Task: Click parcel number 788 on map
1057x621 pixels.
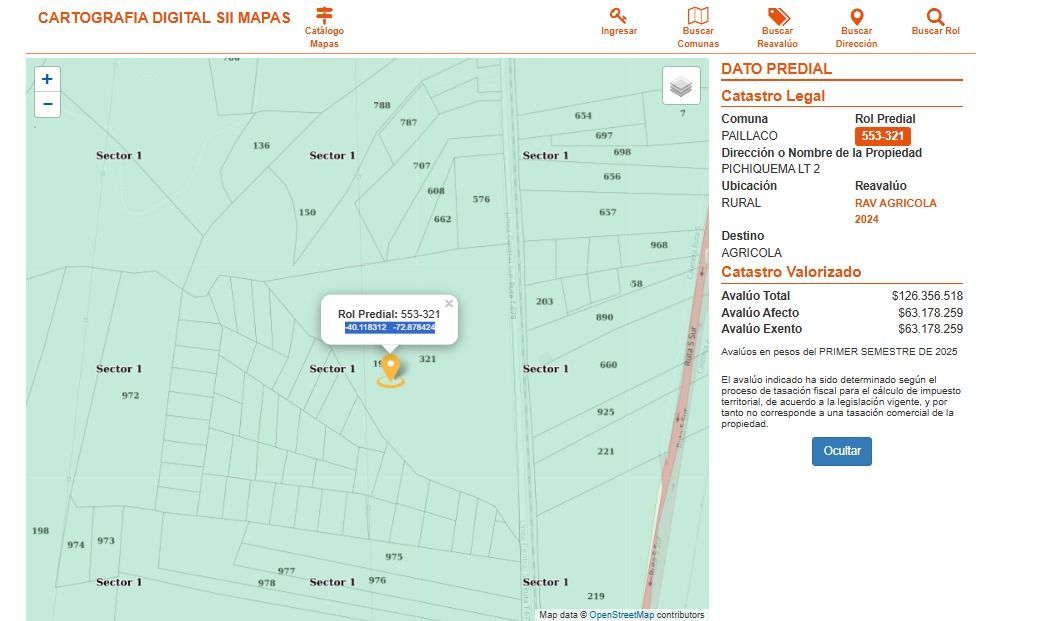Action: click(x=382, y=105)
